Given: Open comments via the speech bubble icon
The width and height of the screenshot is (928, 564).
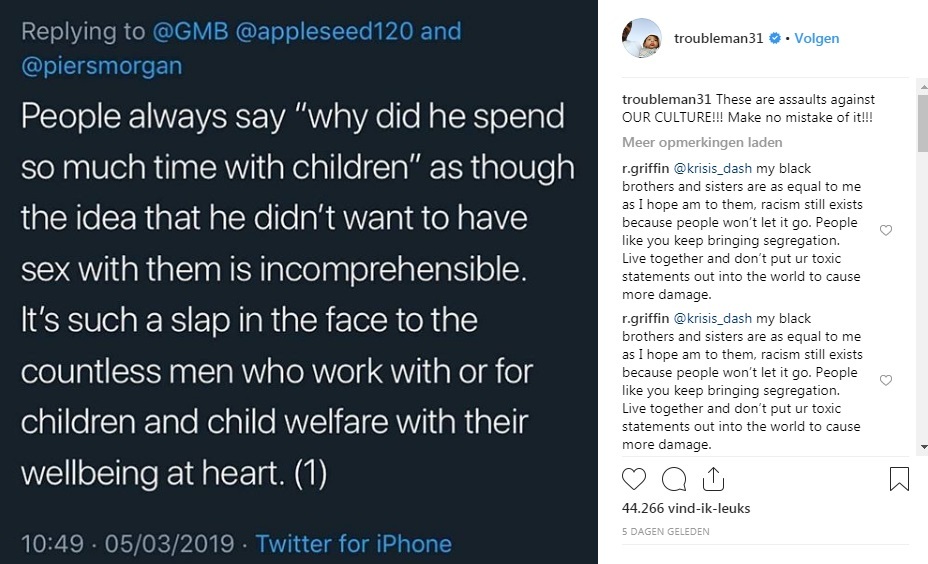Looking at the screenshot, I should (673, 479).
